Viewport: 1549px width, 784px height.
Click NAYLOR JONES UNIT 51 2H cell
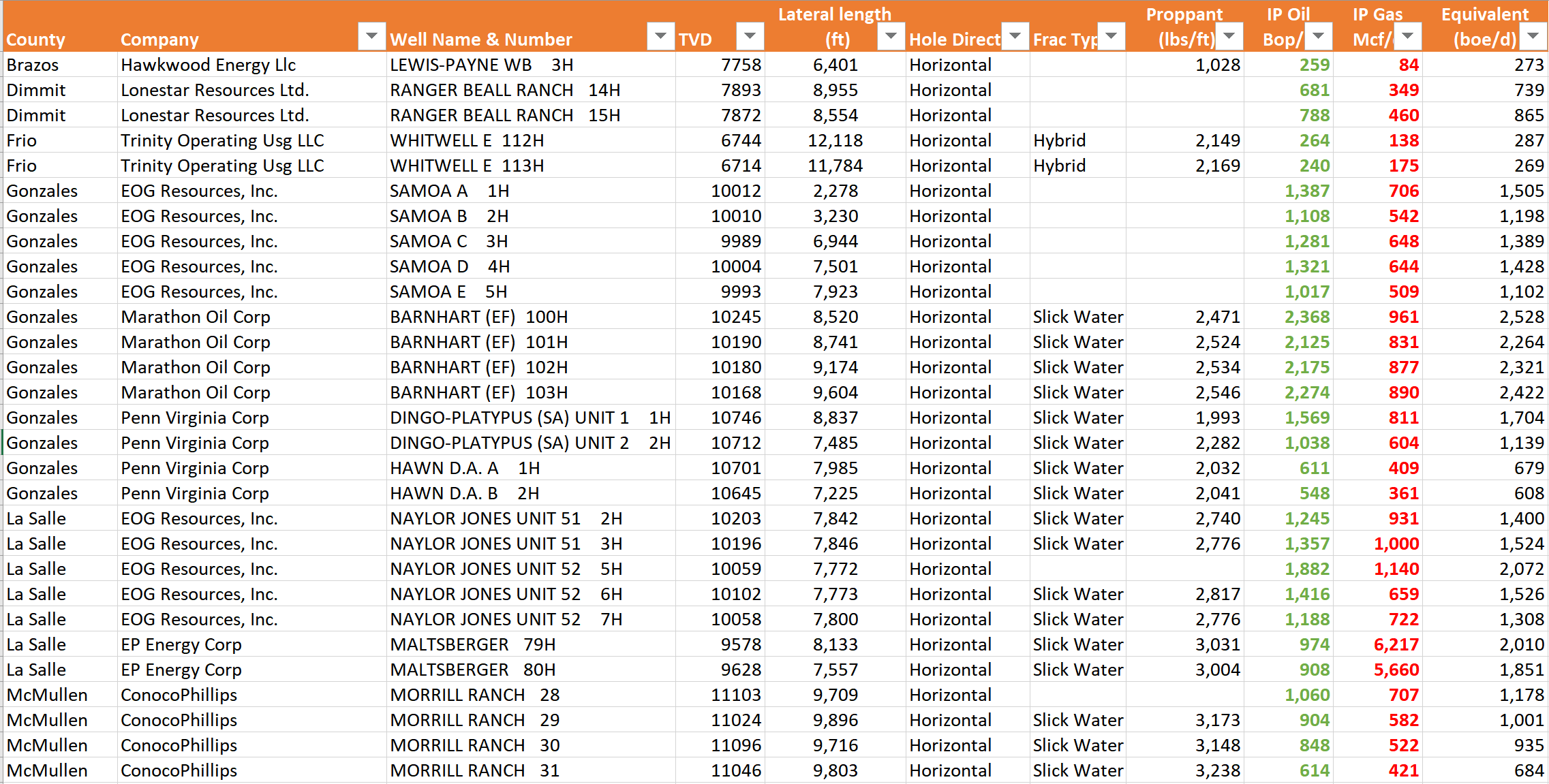coord(532,518)
